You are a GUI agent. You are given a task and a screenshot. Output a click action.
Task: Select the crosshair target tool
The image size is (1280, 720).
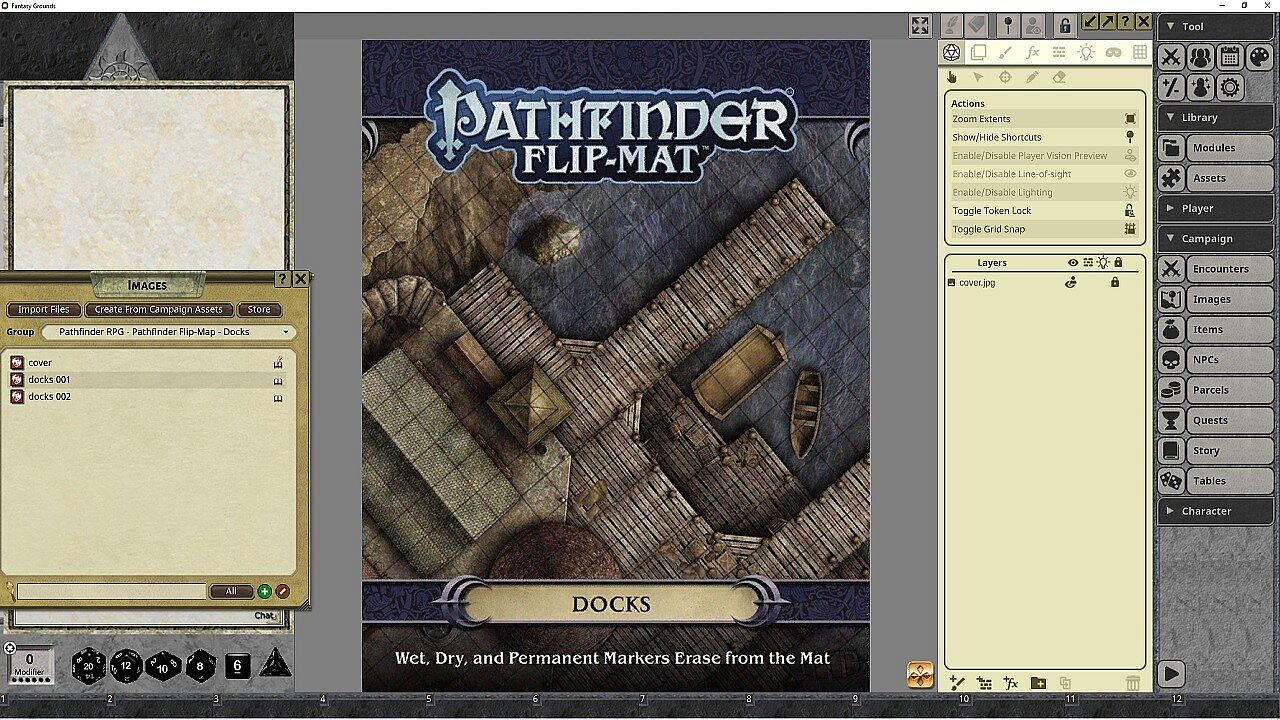1005,77
